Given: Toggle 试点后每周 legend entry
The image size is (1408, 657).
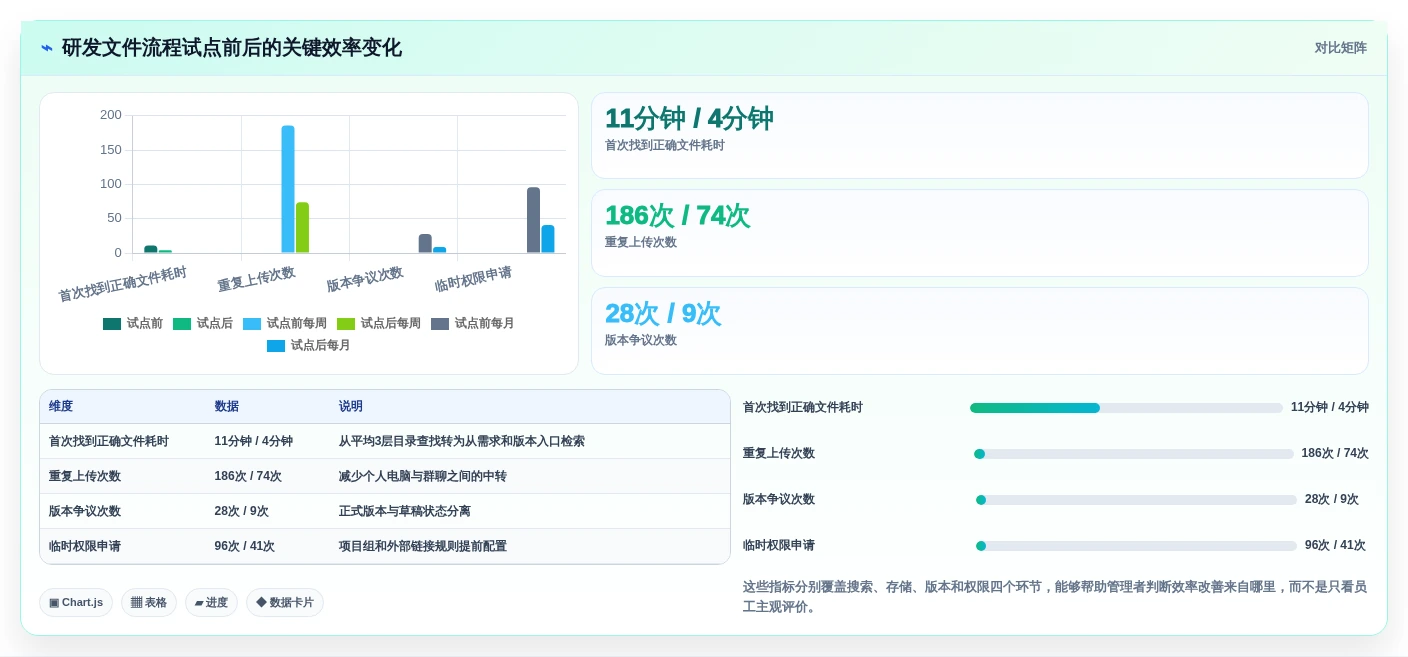Looking at the screenshot, I should click(379, 323).
